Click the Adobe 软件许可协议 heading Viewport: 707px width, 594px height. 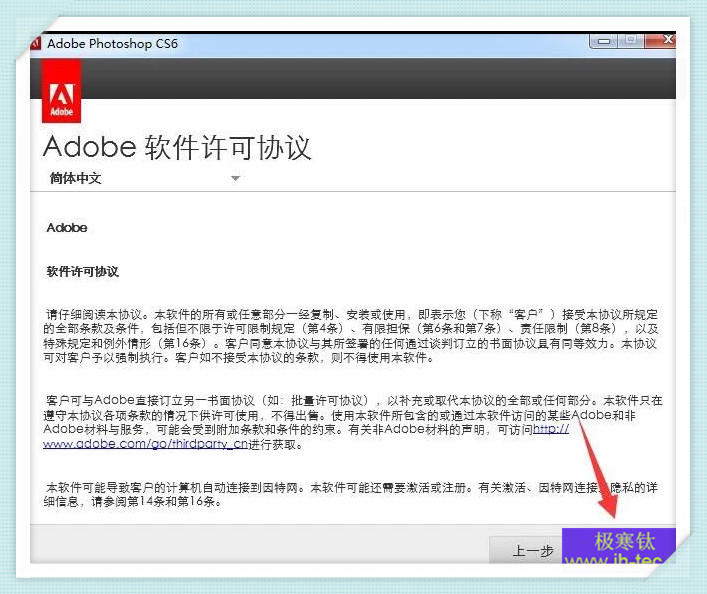tap(177, 147)
